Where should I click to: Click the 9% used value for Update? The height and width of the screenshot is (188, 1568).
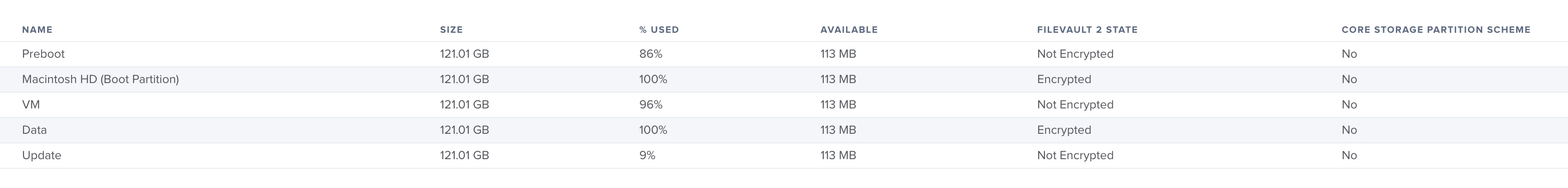pos(647,156)
